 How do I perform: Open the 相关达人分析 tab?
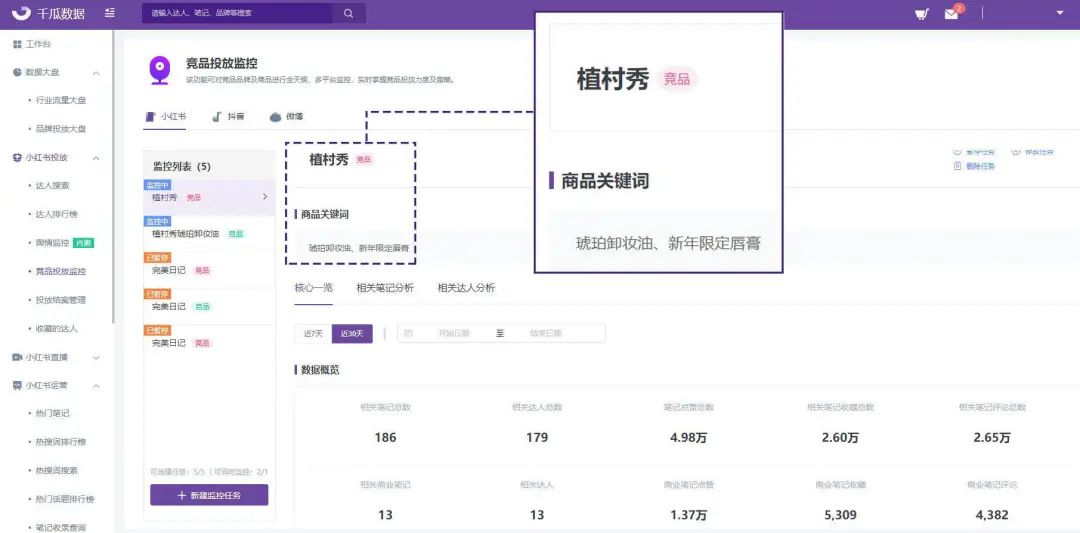(466, 288)
